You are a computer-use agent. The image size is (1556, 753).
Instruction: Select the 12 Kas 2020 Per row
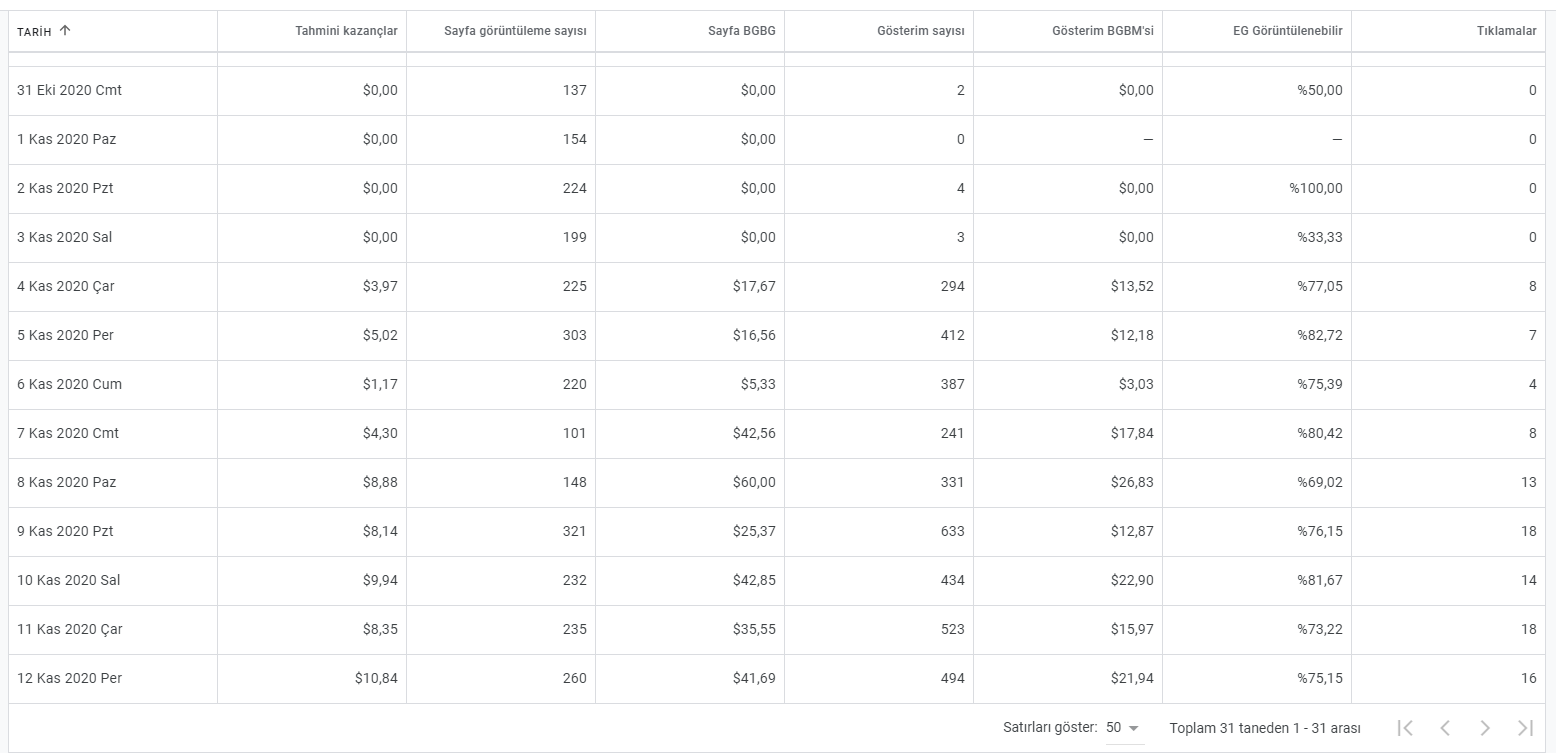pyautogui.click(x=778, y=679)
